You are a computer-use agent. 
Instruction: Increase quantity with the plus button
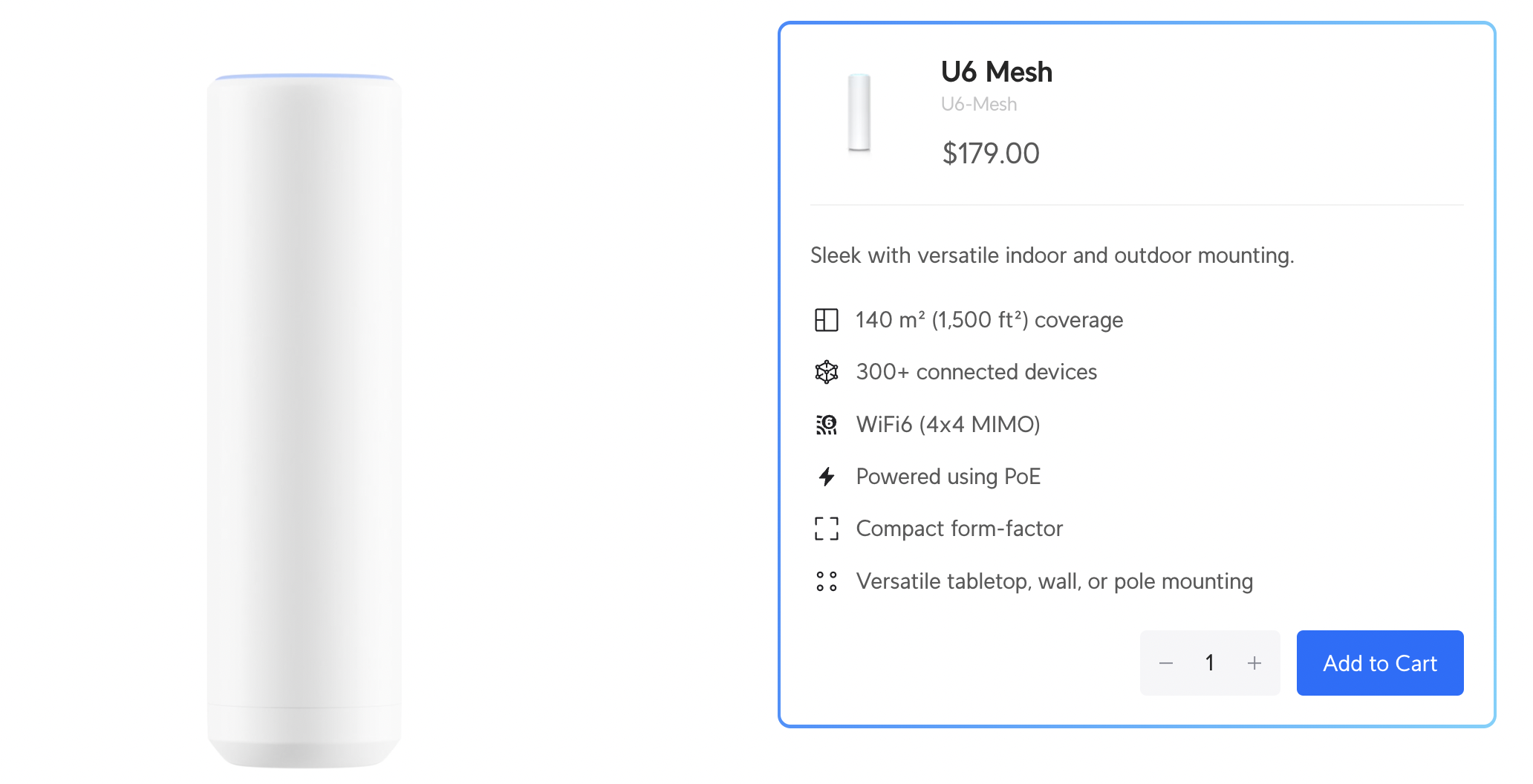tap(1254, 663)
